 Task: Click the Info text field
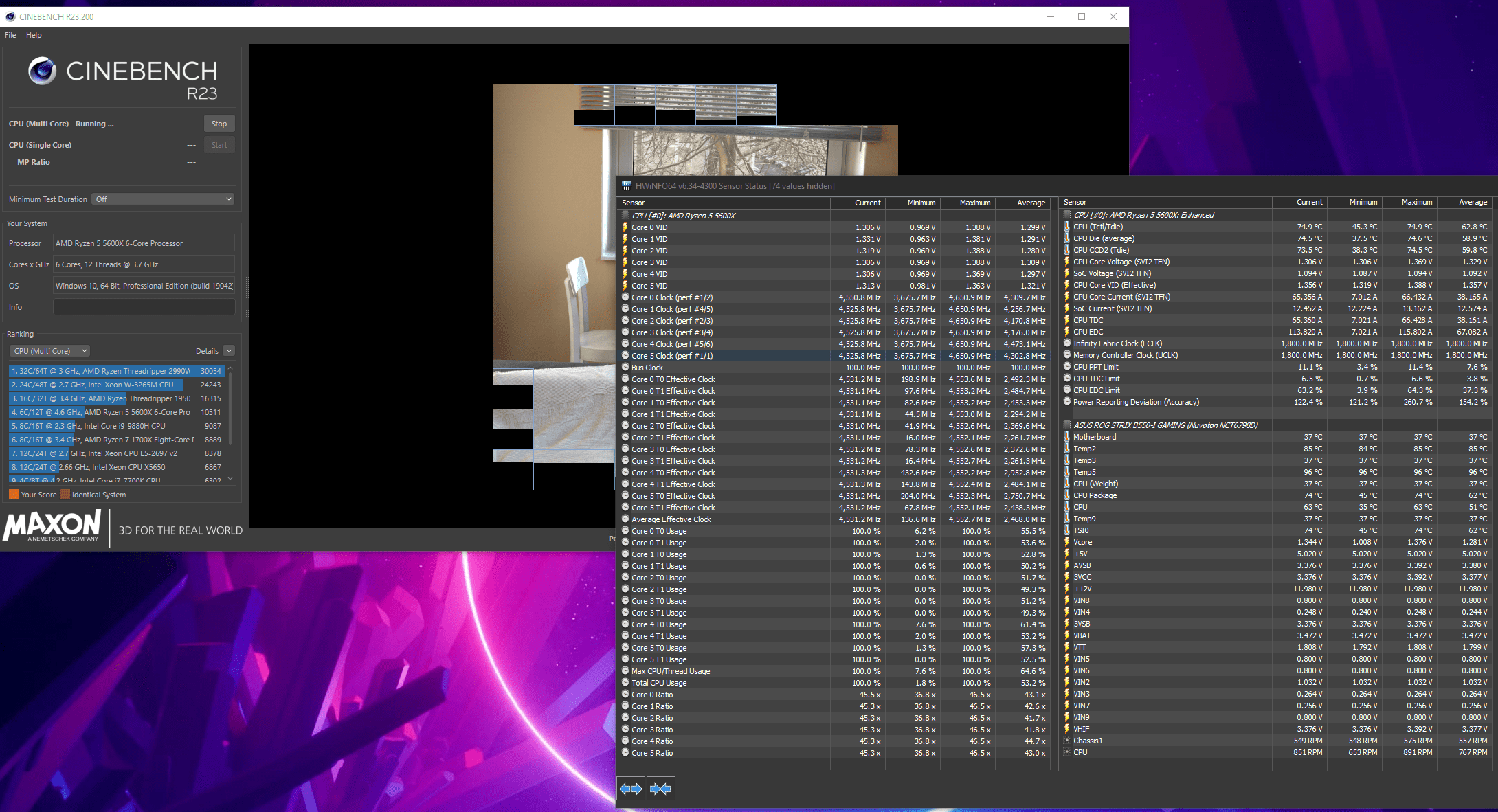click(x=144, y=307)
